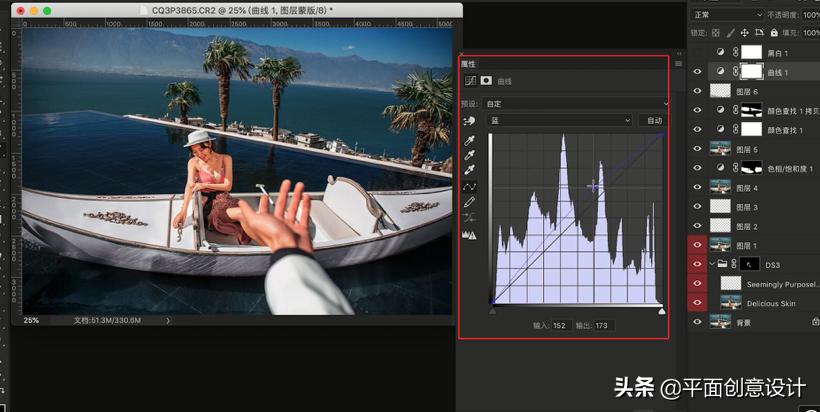
Task: Open the 预设 自定 preset dropdown
Action: click(576, 104)
